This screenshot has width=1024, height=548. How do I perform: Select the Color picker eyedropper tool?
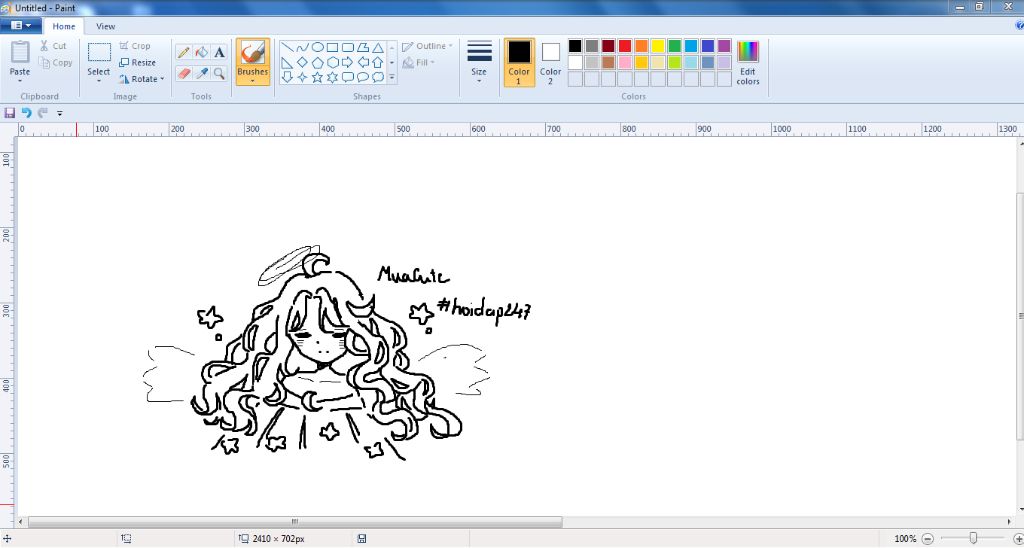point(202,73)
